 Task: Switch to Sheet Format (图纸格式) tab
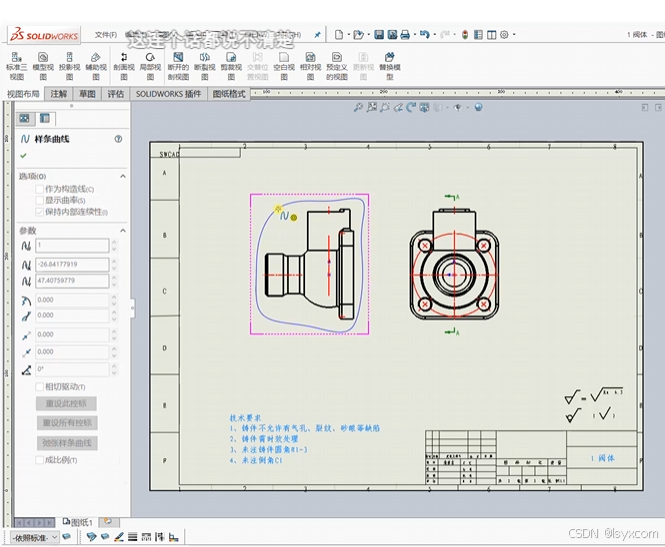(x=229, y=94)
